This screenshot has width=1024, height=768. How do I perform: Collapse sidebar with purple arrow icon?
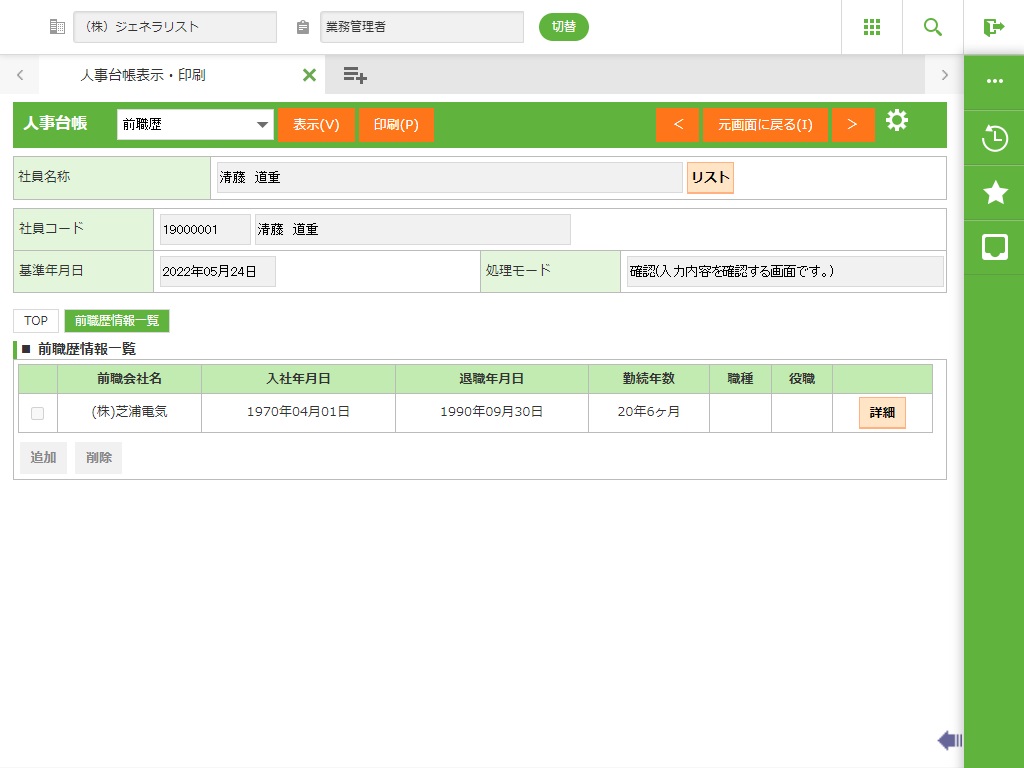[949, 740]
